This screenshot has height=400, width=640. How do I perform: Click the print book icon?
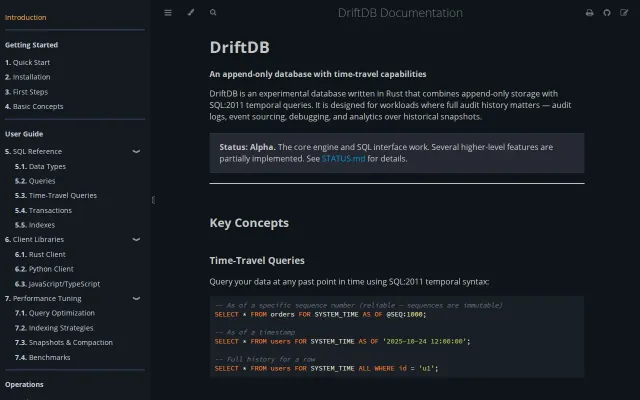(589, 13)
